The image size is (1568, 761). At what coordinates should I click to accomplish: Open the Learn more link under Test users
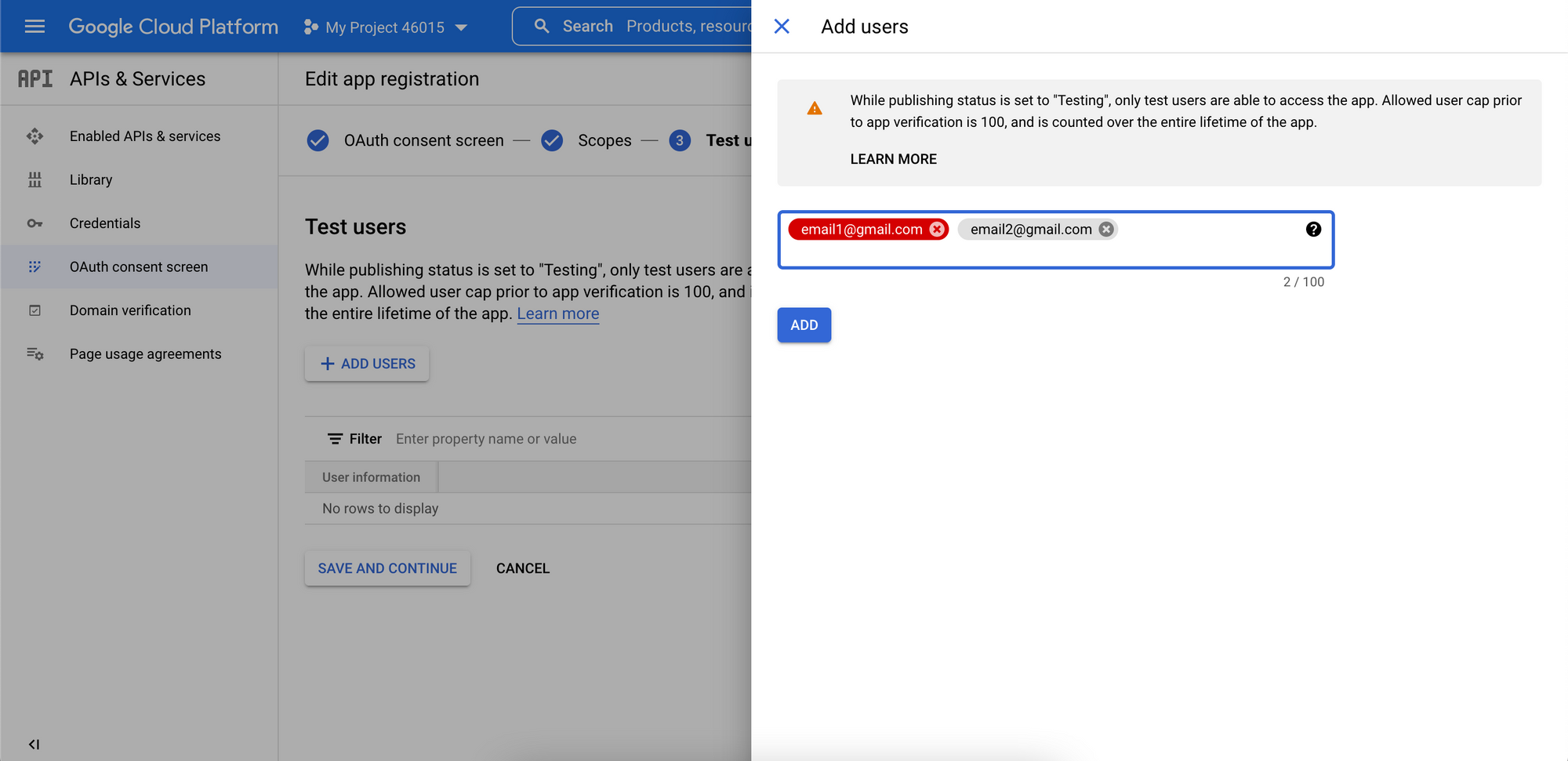pyautogui.click(x=558, y=313)
